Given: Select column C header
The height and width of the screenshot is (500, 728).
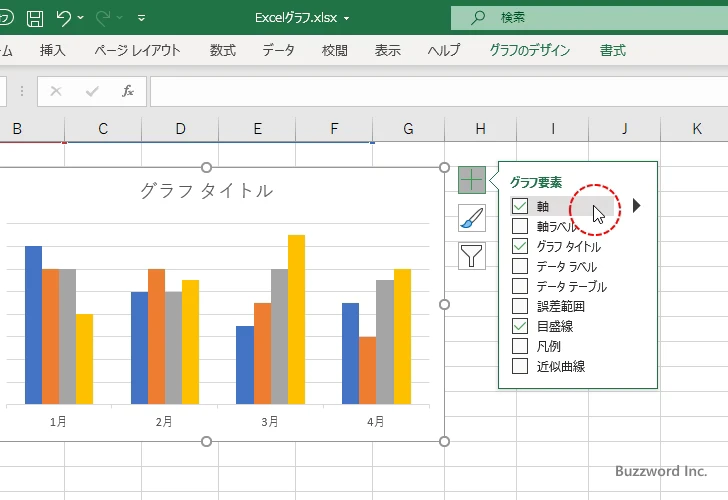Looking at the screenshot, I should pyautogui.click(x=103, y=129).
